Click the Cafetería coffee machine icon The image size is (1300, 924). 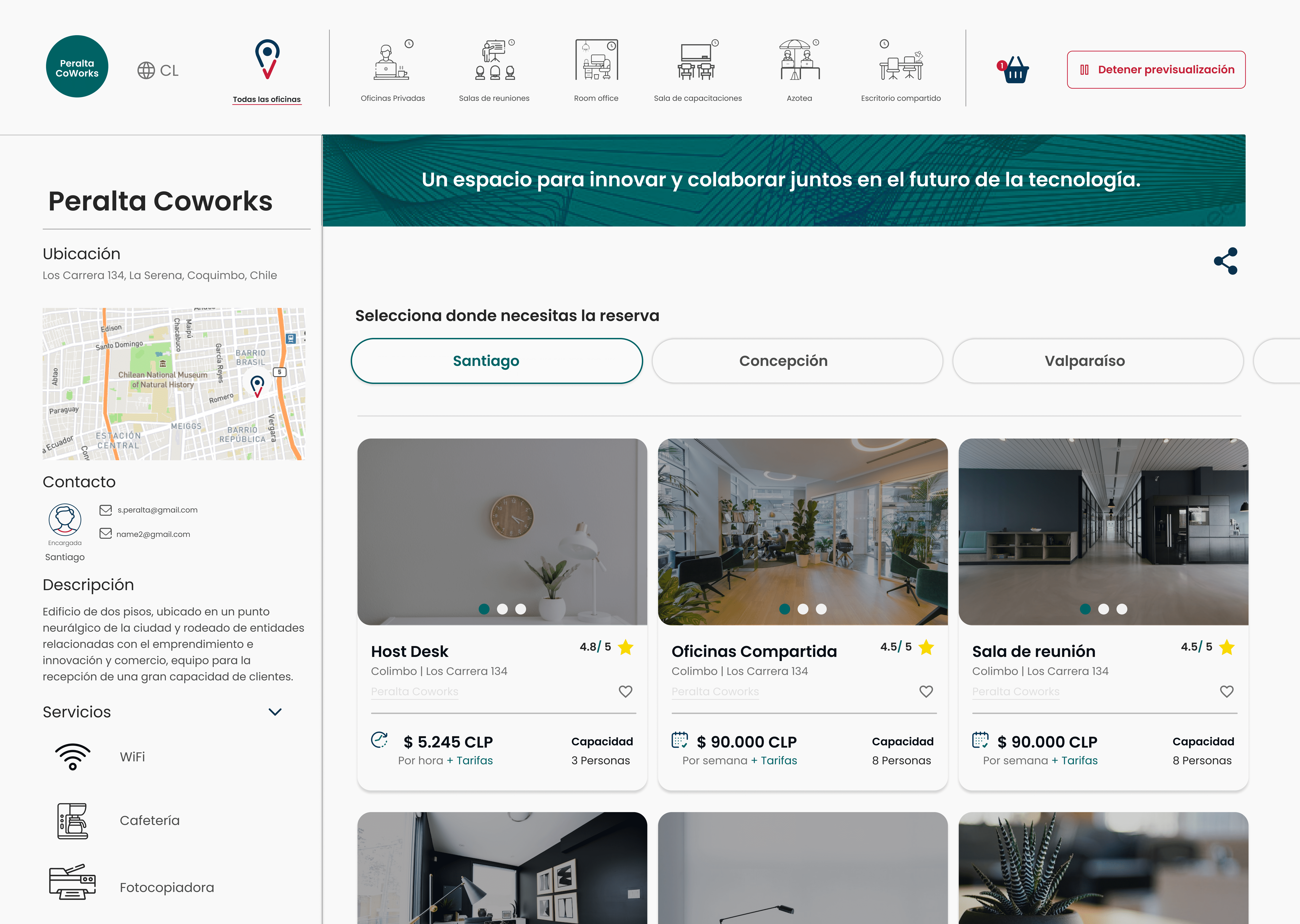point(73,821)
